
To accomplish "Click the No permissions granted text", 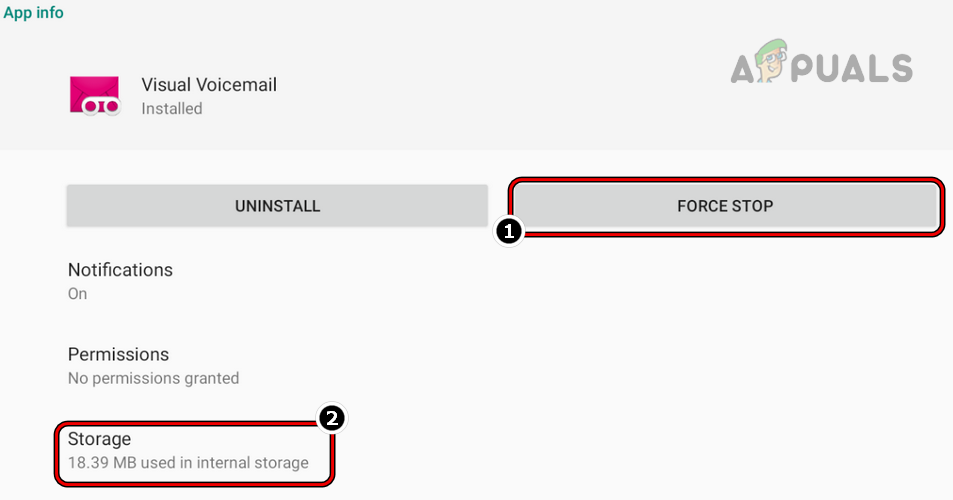I will click(153, 378).
